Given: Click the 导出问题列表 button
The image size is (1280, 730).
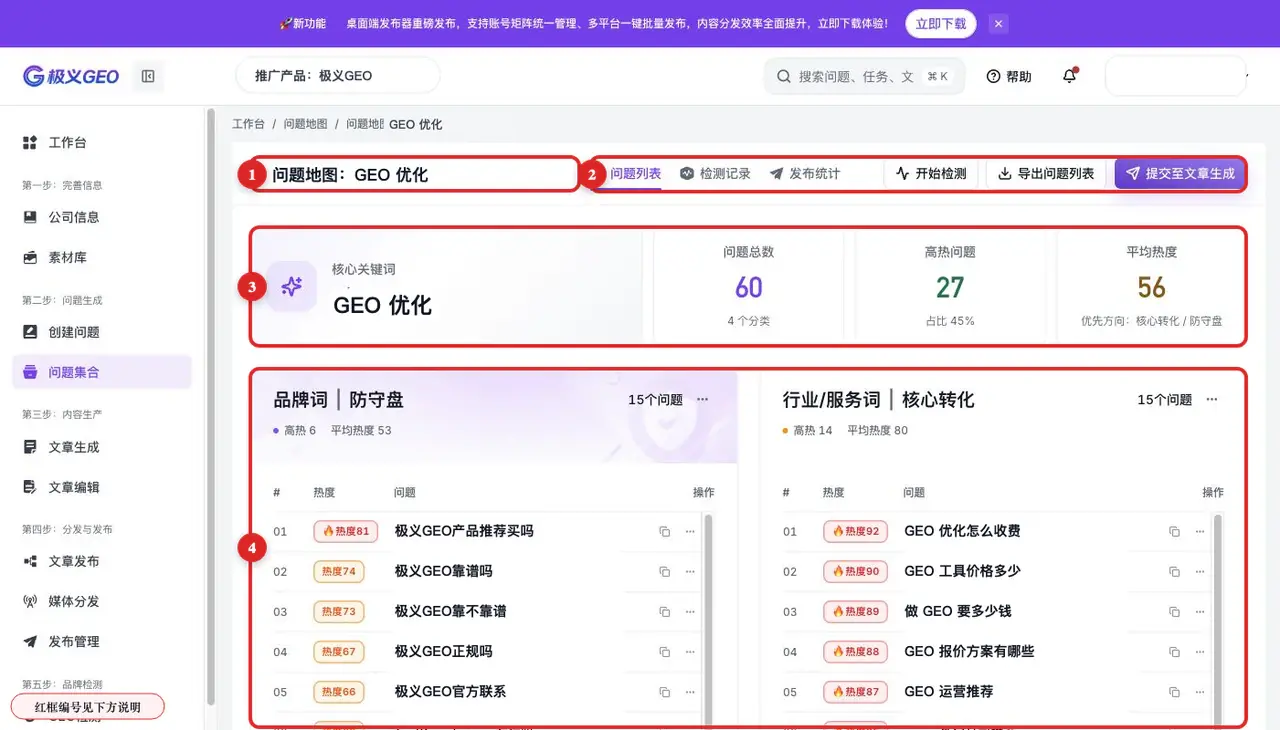Looking at the screenshot, I should 1046,173.
